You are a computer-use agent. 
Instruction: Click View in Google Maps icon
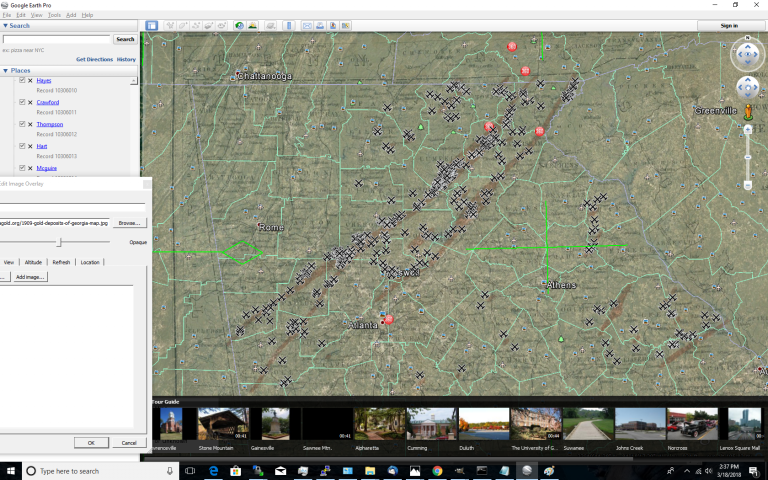pos(346,25)
